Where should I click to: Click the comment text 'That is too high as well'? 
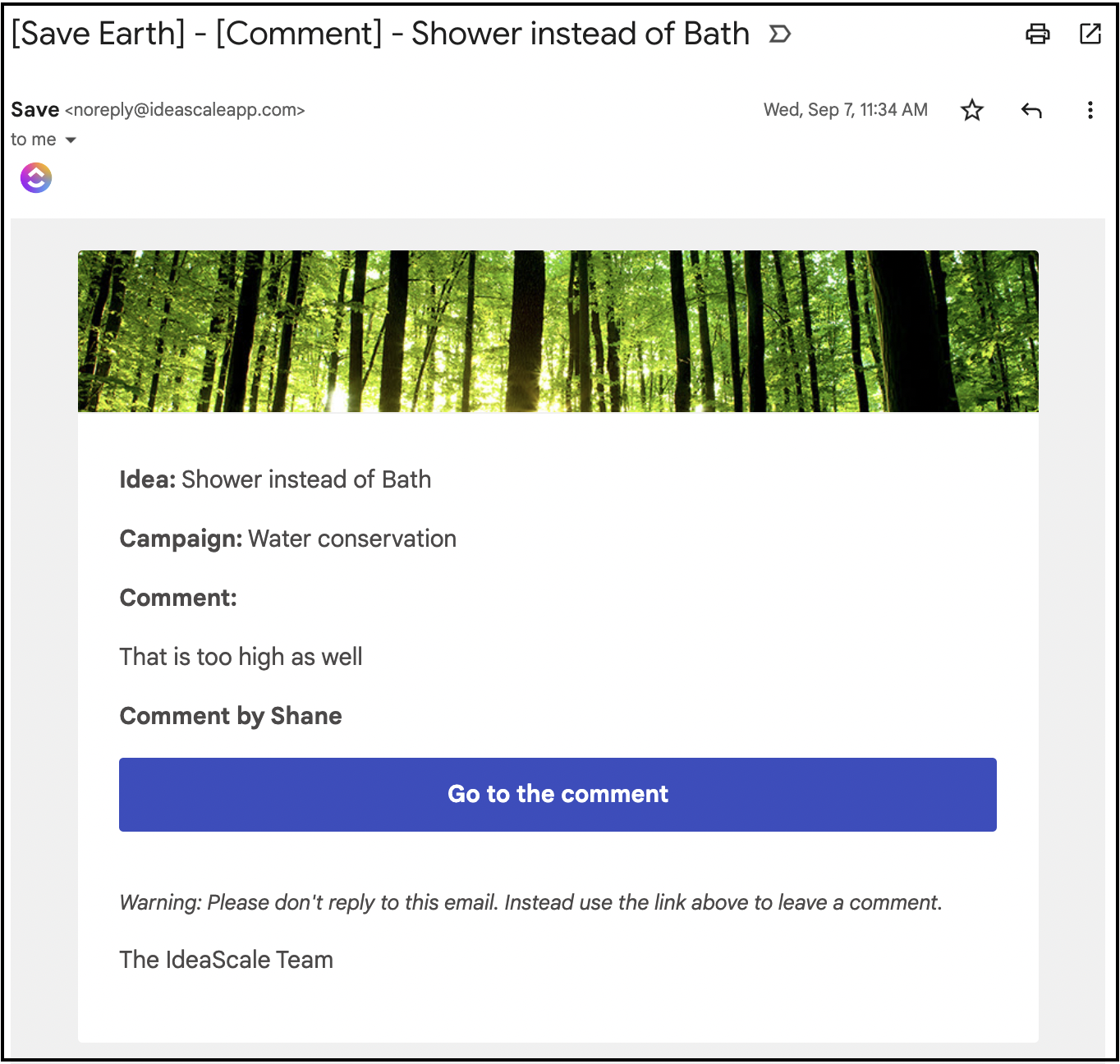[x=241, y=657]
